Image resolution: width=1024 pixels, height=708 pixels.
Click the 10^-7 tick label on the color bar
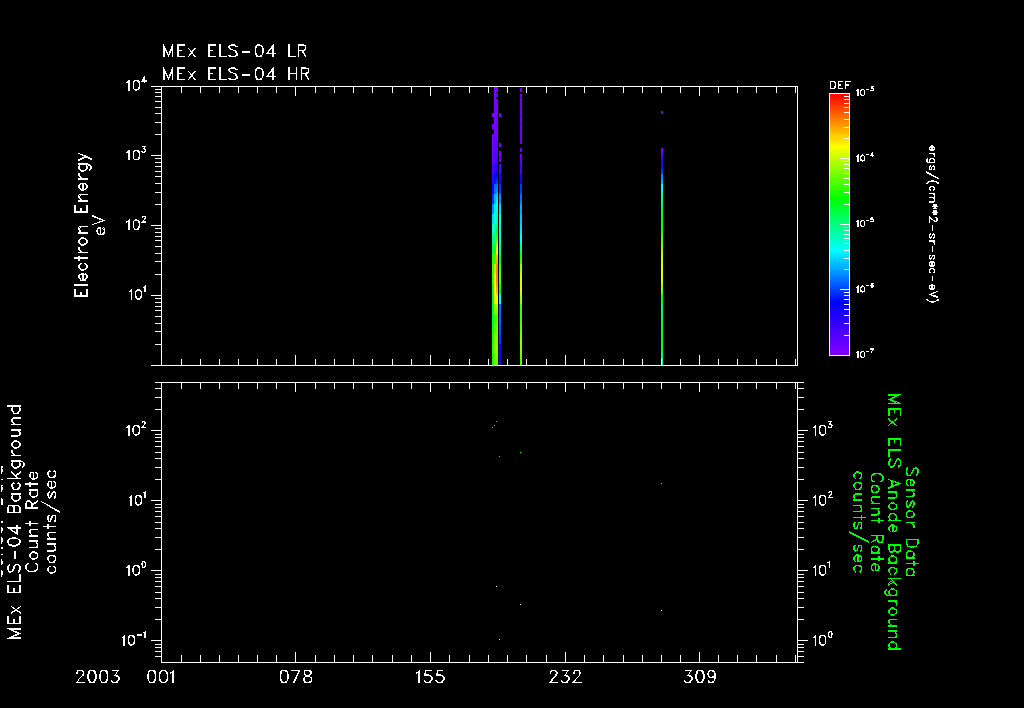(x=865, y=354)
